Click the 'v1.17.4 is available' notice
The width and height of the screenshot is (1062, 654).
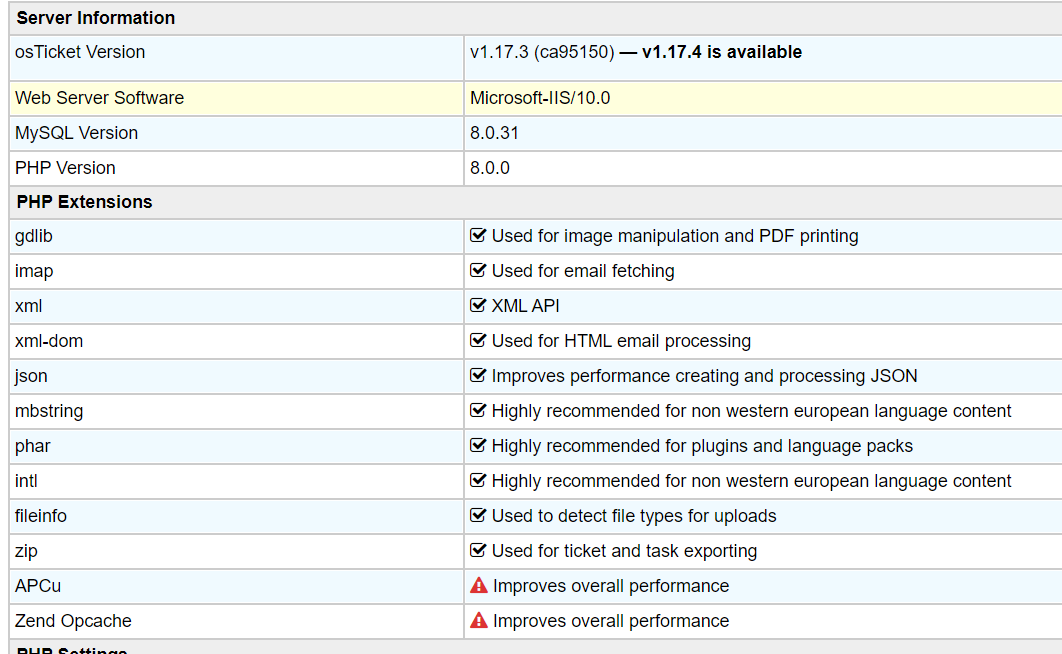[x=721, y=52]
